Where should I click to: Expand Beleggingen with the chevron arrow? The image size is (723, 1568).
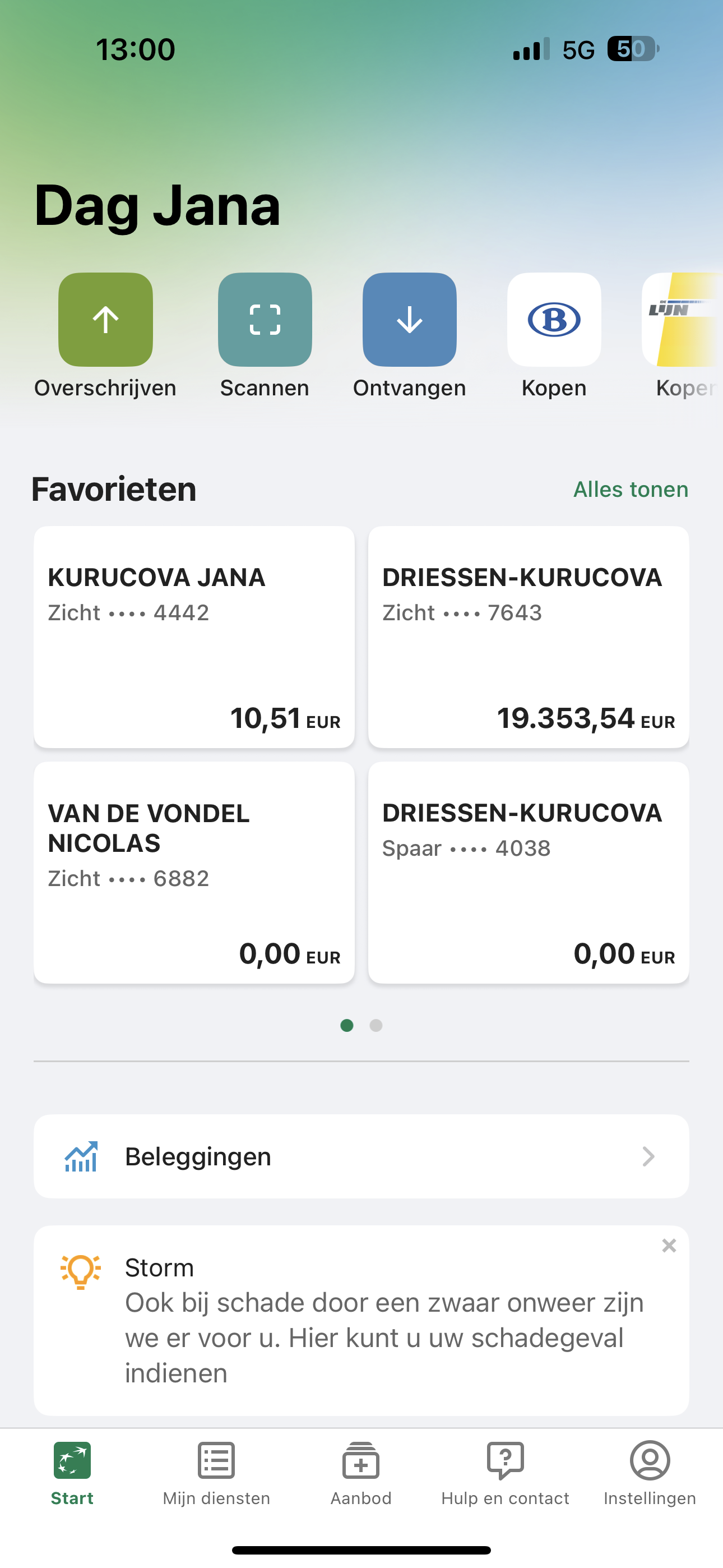648,1156
